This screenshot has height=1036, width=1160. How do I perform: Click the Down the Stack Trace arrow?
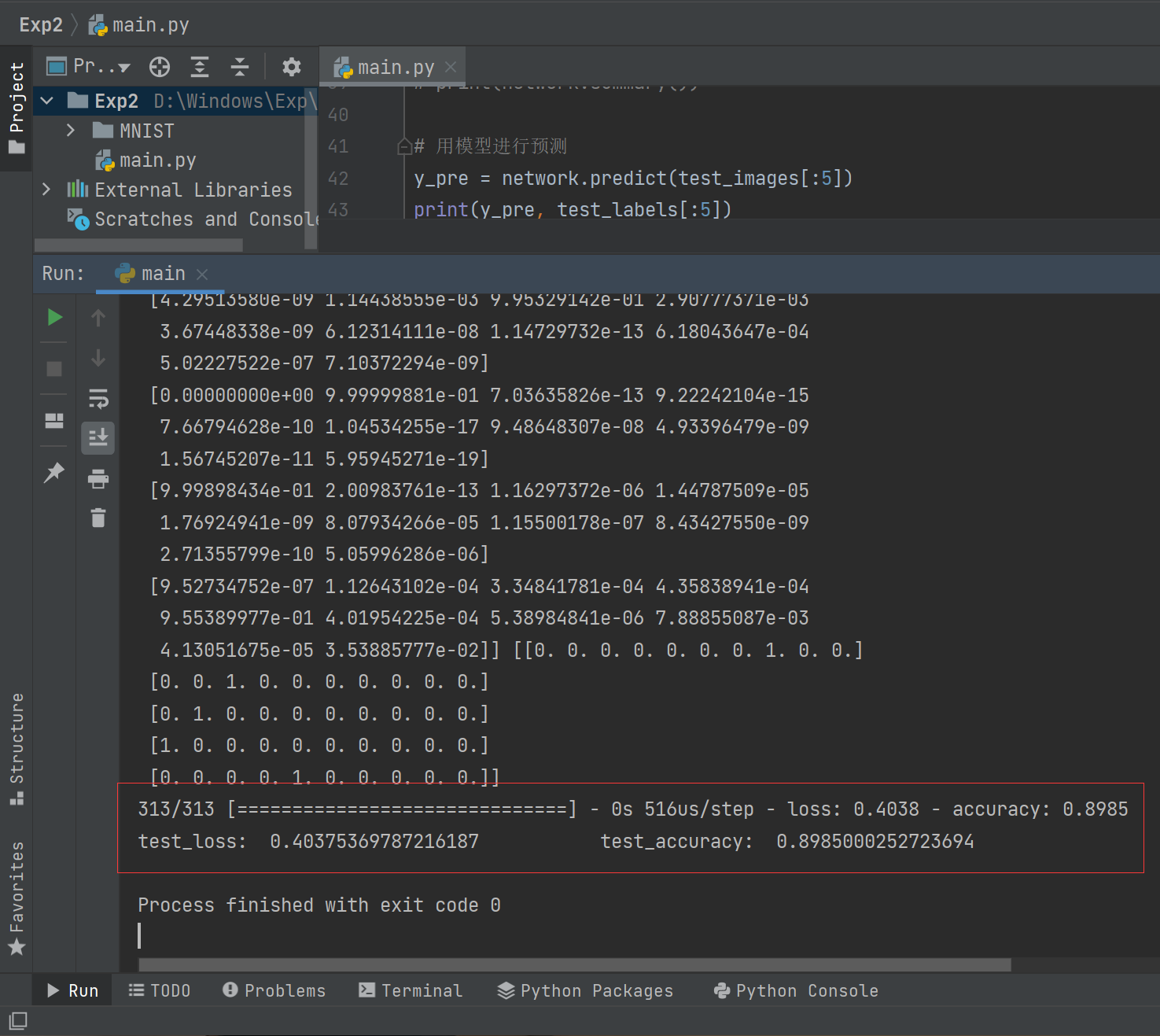click(x=98, y=359)
